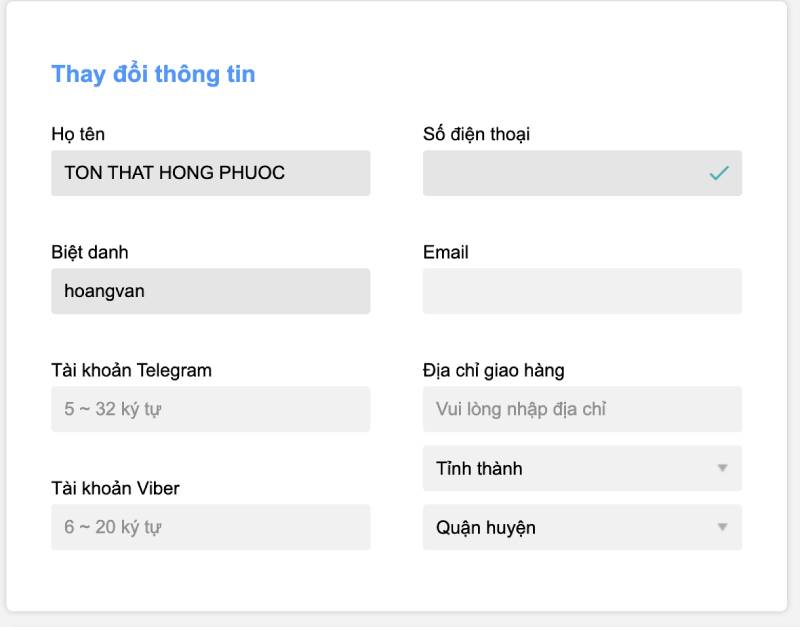The width and height of the screenshot is (800, 627).
Task: Open the Tỉnh thành dropdown
Action: click(x=582, y=468)
